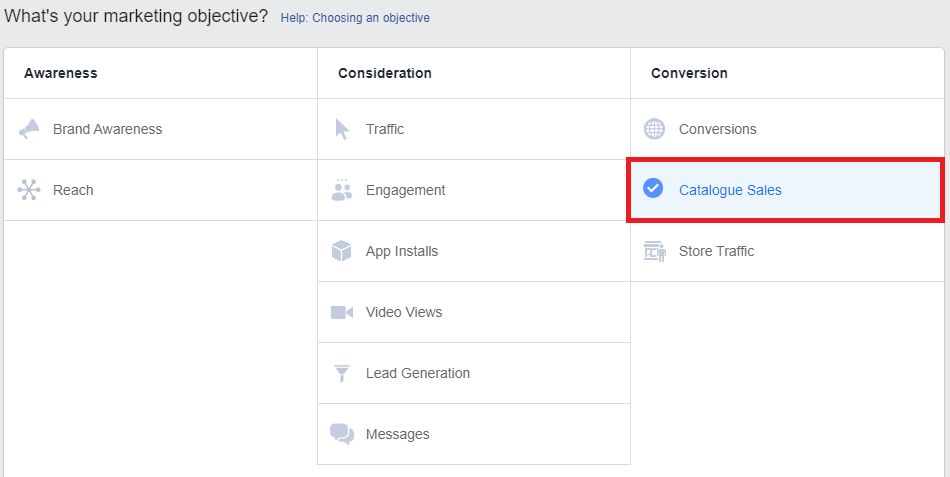Image resolution: width=950 pixels, height=477 pixels.
Task: Select the Brand Awareness objective label
Action: point(108,129)
